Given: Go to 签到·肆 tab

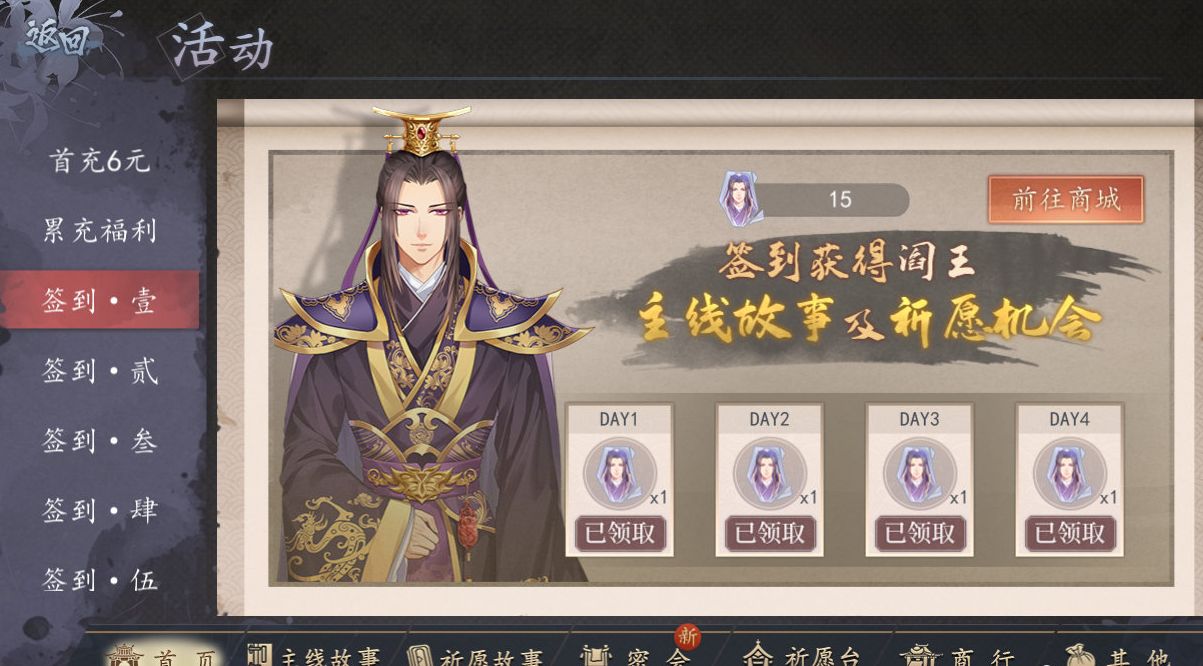Looking at the screenshot, I should (x=100, y=511).
